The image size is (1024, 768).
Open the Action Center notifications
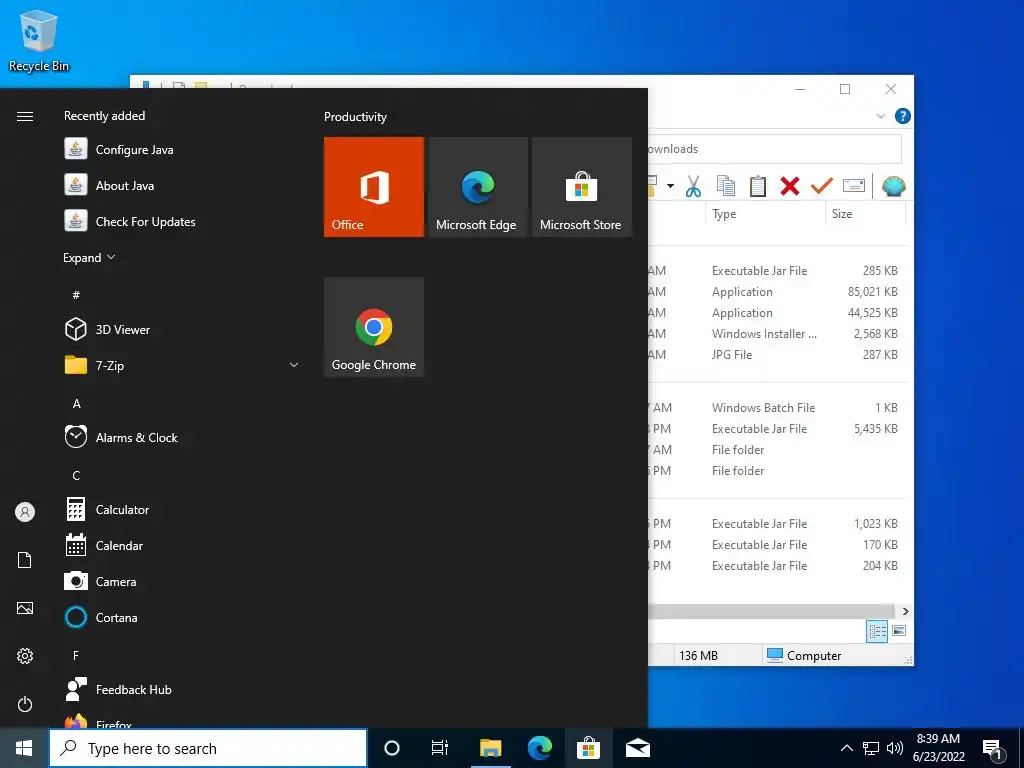click(x=993, y=749)
